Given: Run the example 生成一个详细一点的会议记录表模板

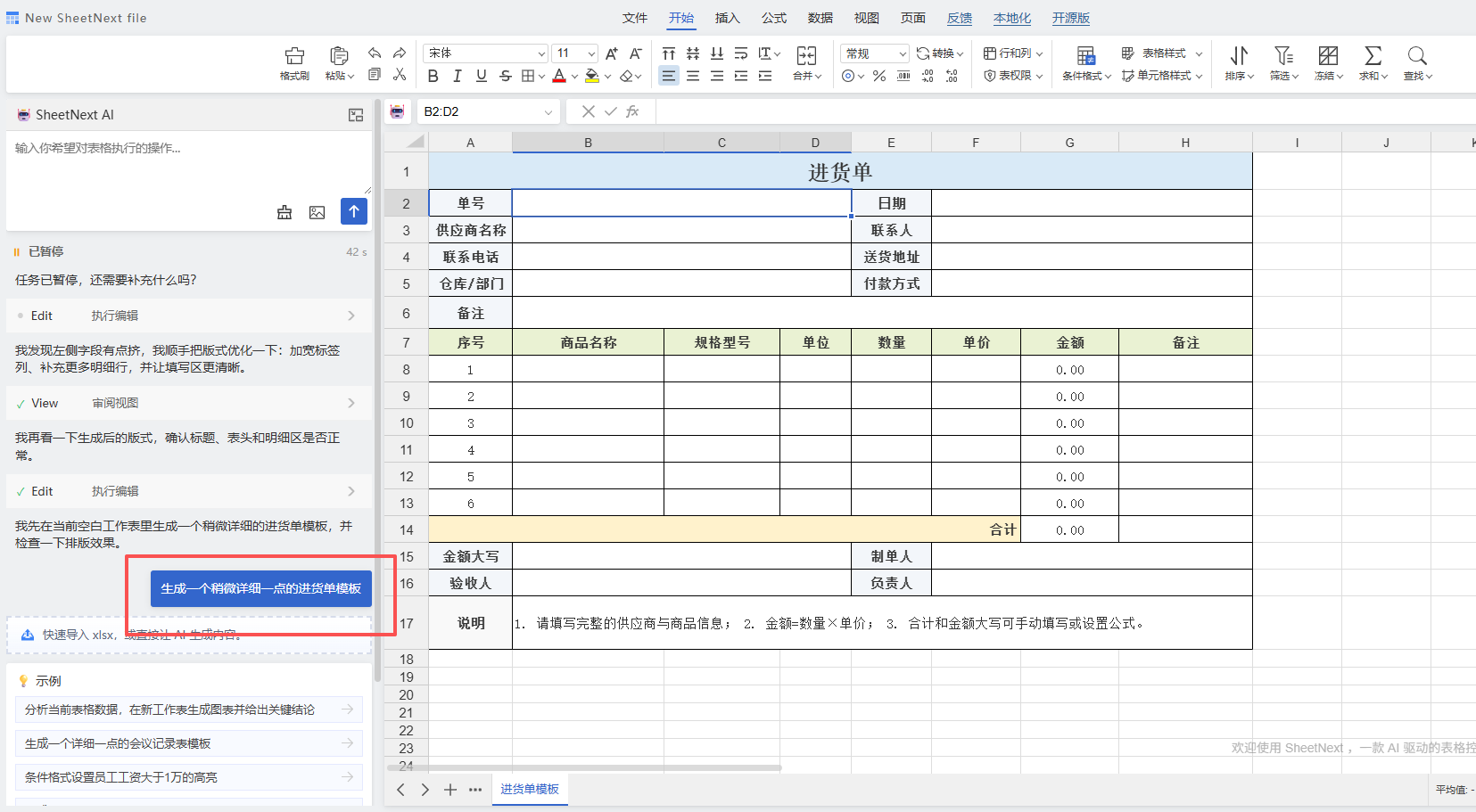Looking at the screenshot, I should click(189, 743).
